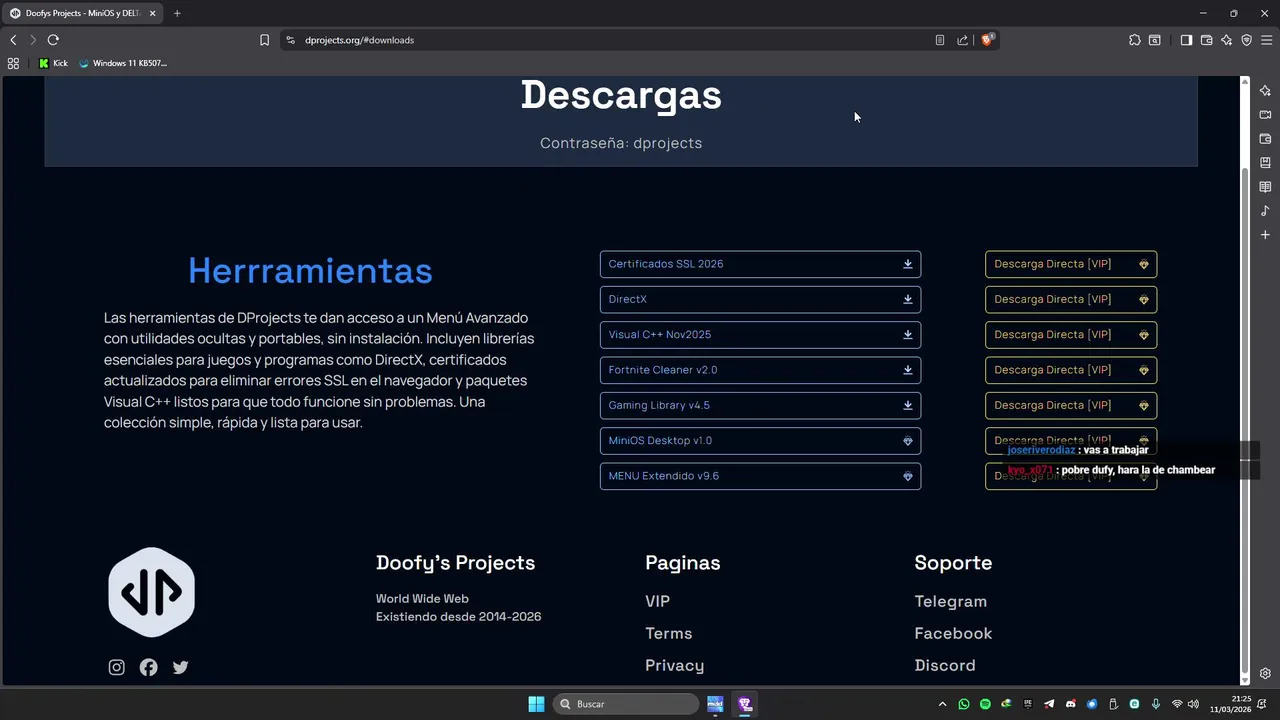Open Brave Shields lion icon
The height and width of the screenshot is (720, 1280).
point(987,40)
